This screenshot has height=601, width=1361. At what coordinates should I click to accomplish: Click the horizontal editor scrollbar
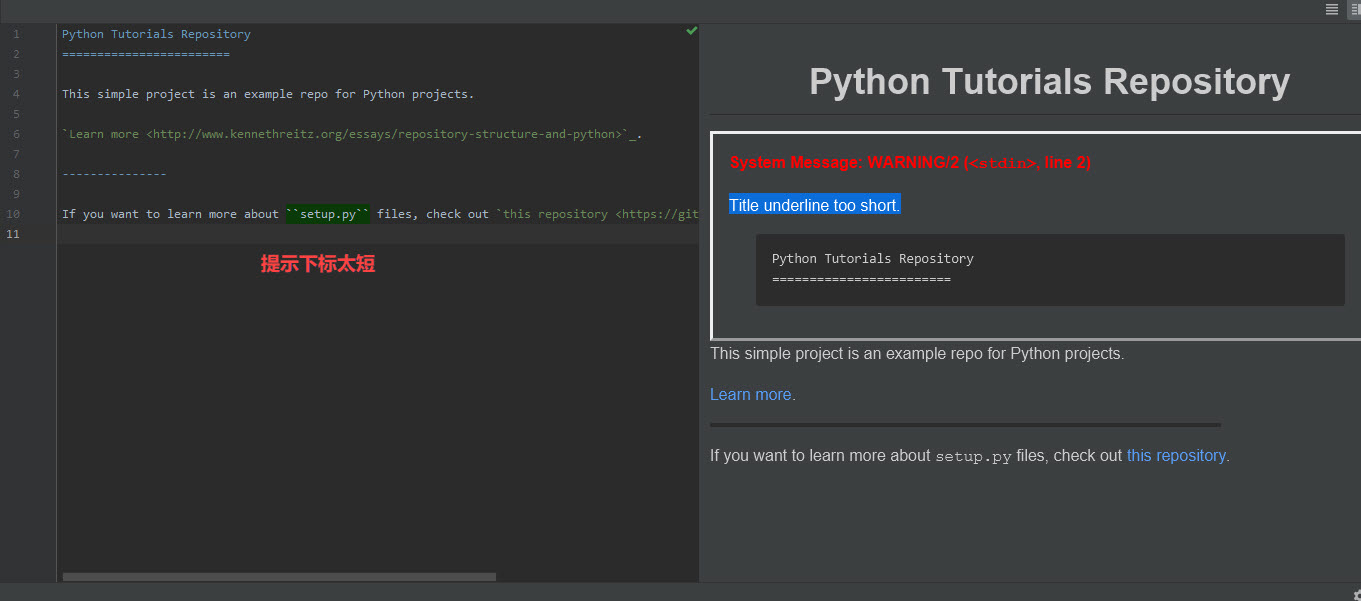(279, 577)
